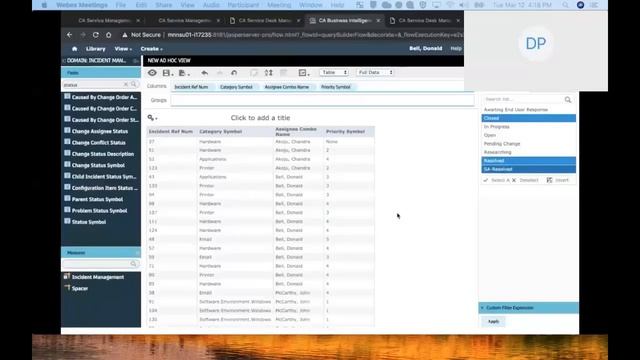Screen dimensions: 640x360
Task: Click the Sort arrows icon
Action: pyautogui.click(x=268, y=73)
